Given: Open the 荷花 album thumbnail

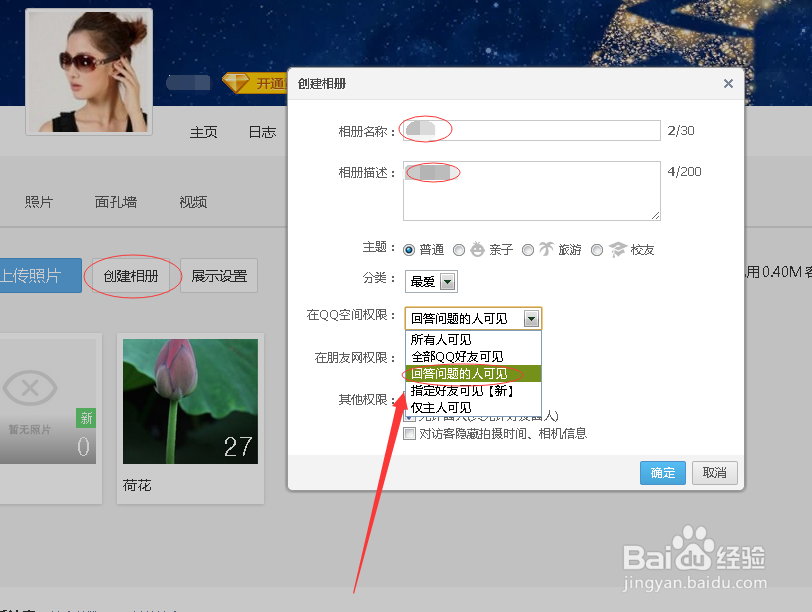Looking at the screenshot, I should click(x=190, y=401).
